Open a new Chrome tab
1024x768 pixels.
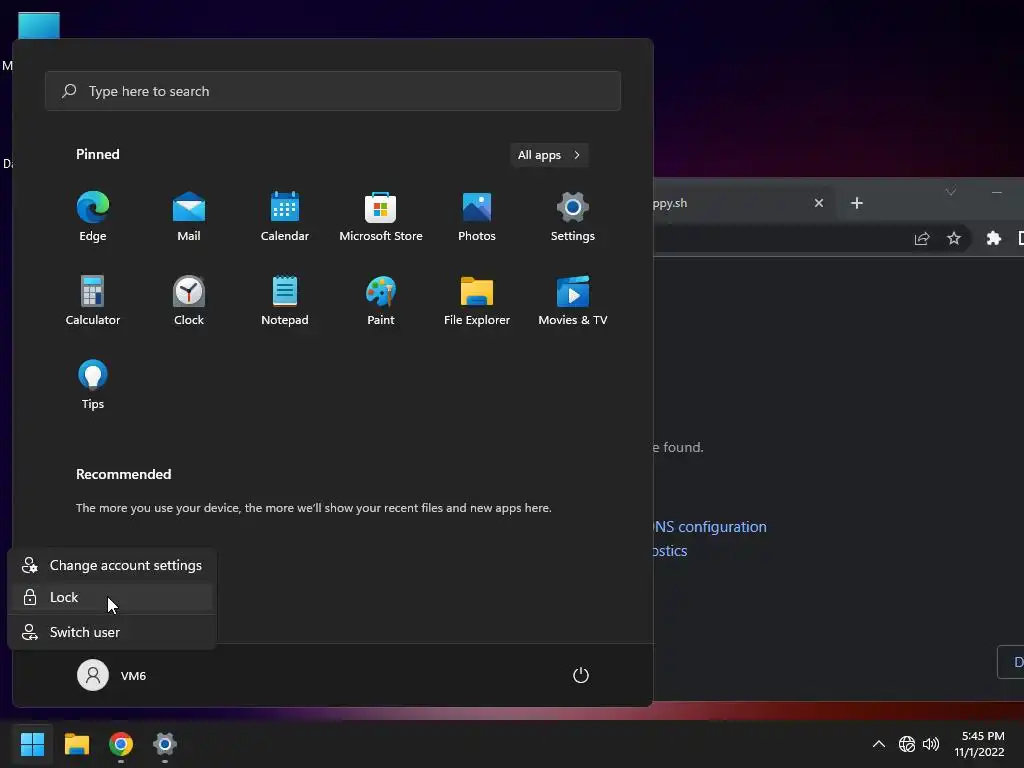(x=857, y=203)
